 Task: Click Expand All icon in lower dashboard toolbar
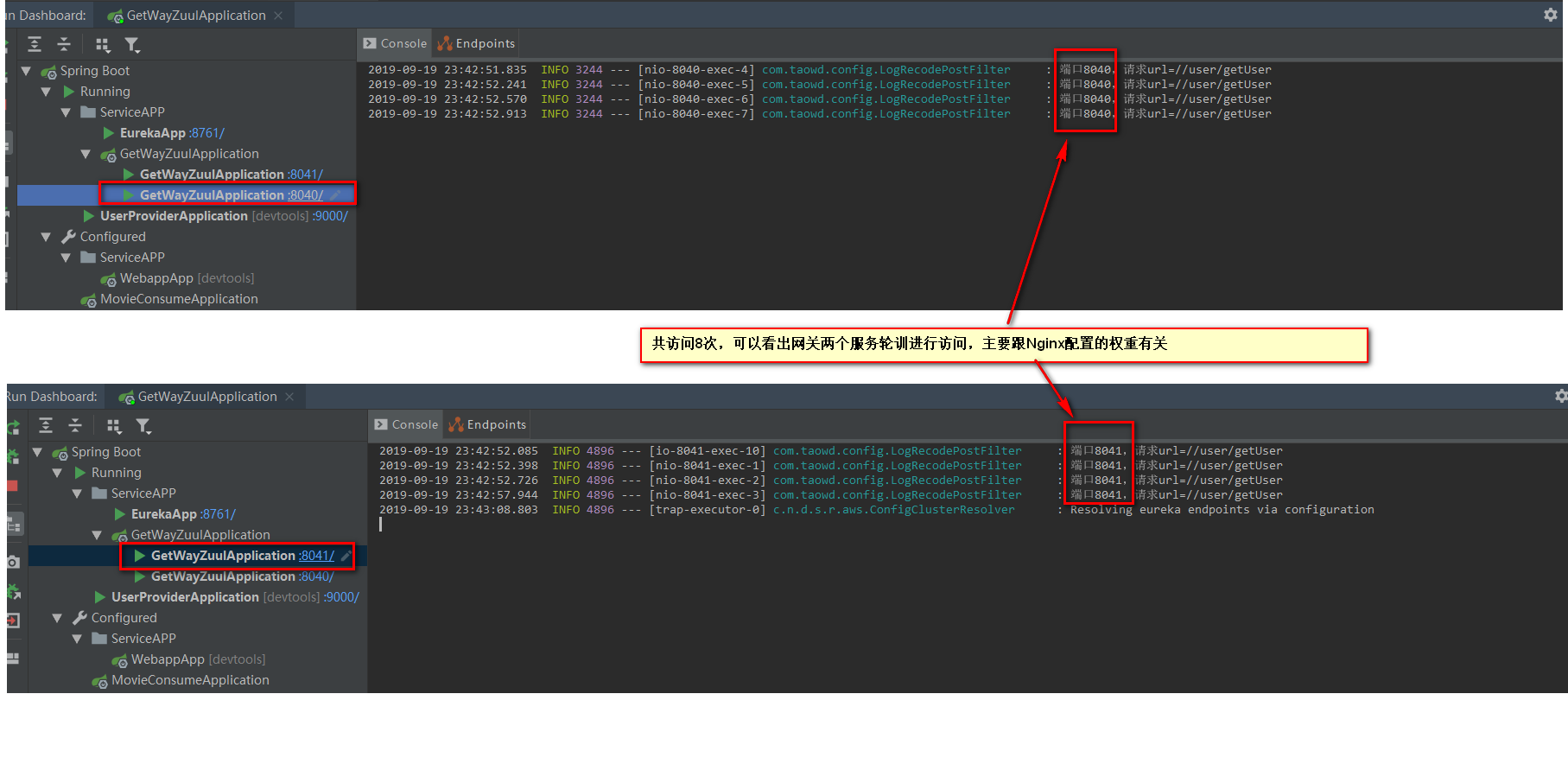[x=46, y=425]
